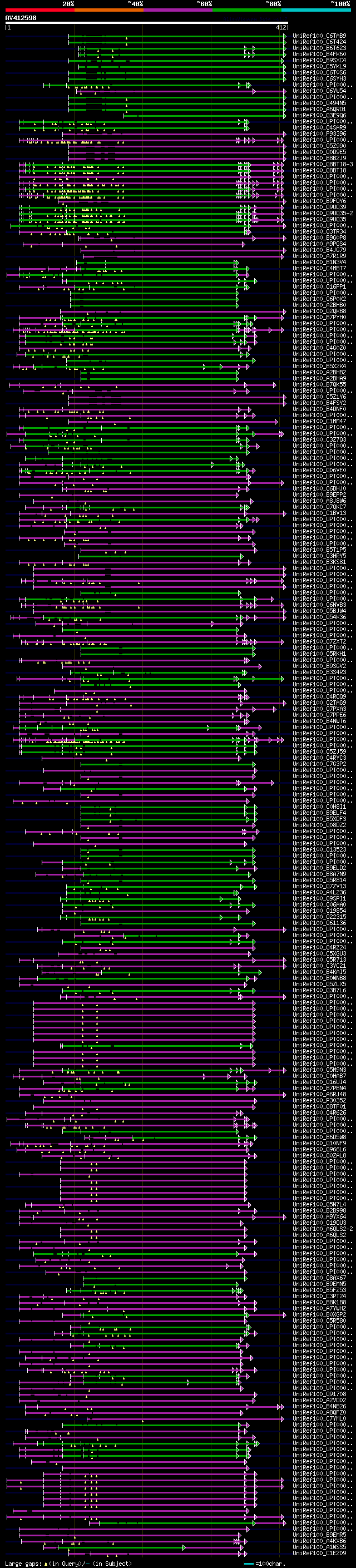The width and height of the screenshot is (356, 1568).
Task: Select hit label UniRef100_B4JG79
Action: [319, 250]
